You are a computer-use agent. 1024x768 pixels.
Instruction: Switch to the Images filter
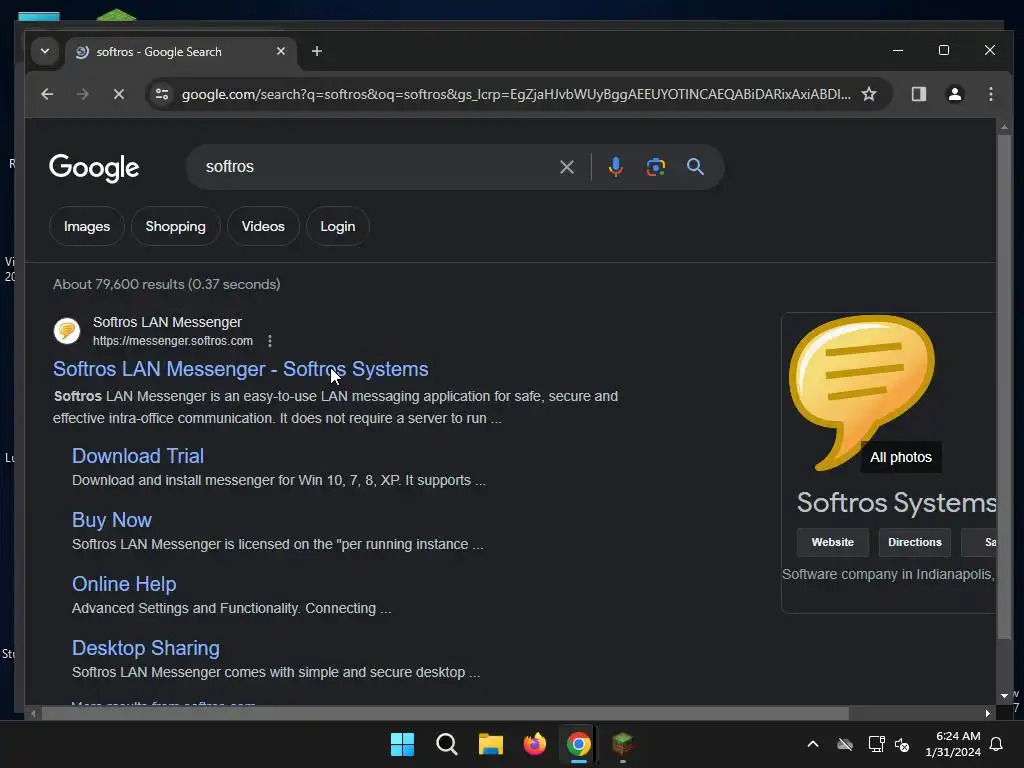point(87,226)
